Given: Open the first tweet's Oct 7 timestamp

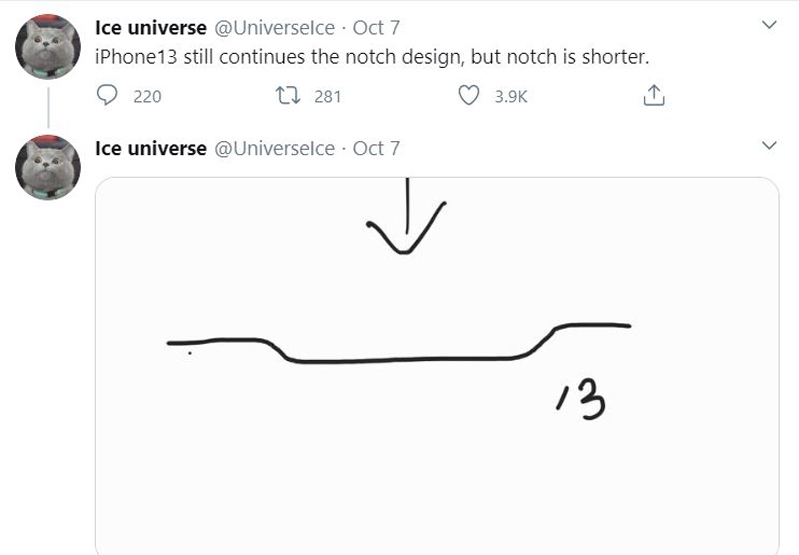Looking at the screenshot, I should point(376,26).
